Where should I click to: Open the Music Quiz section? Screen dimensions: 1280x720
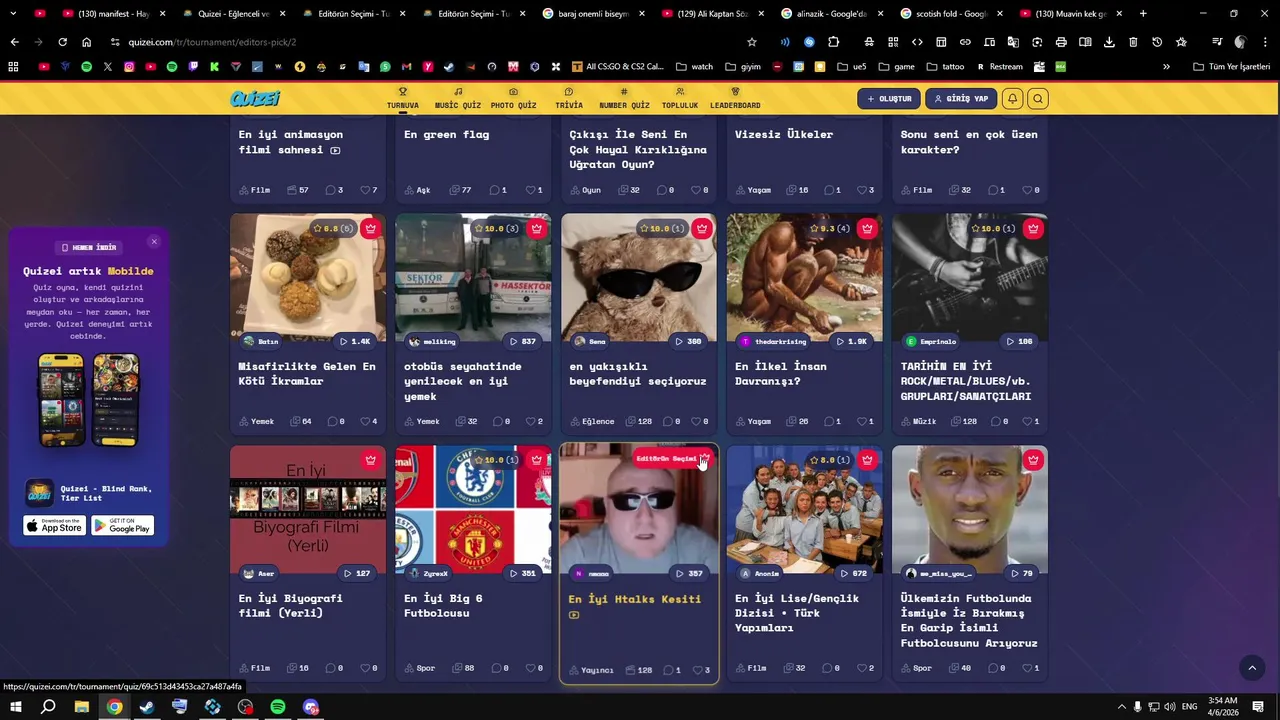458,98
